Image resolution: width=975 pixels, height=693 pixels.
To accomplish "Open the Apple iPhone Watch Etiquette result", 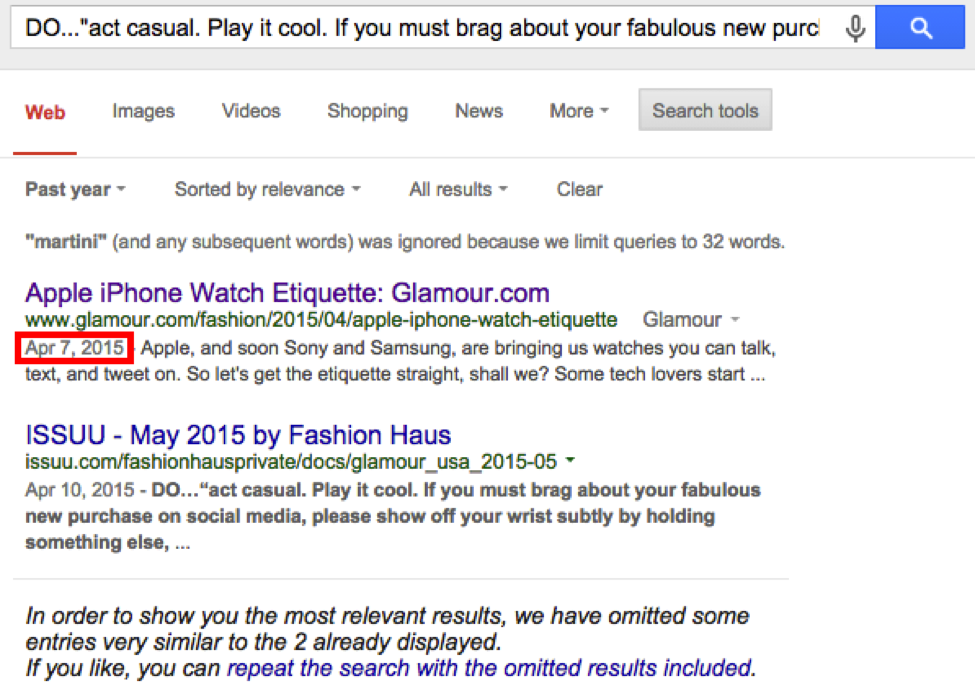I will pos(287,292).
